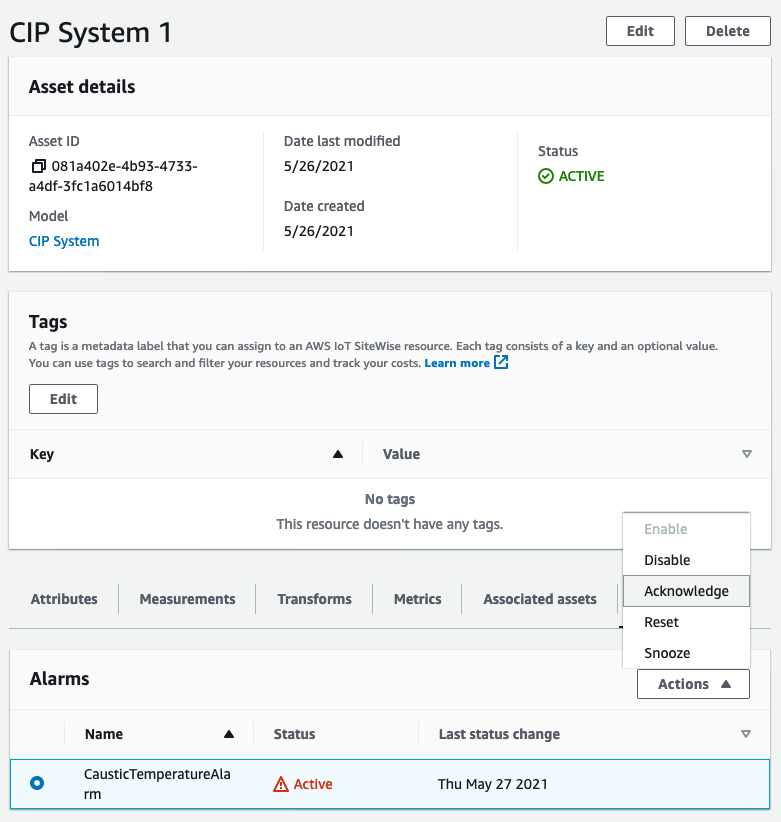Open the external link icon beside Learn more
Screen dimensions: 781x822
(501, 362)
